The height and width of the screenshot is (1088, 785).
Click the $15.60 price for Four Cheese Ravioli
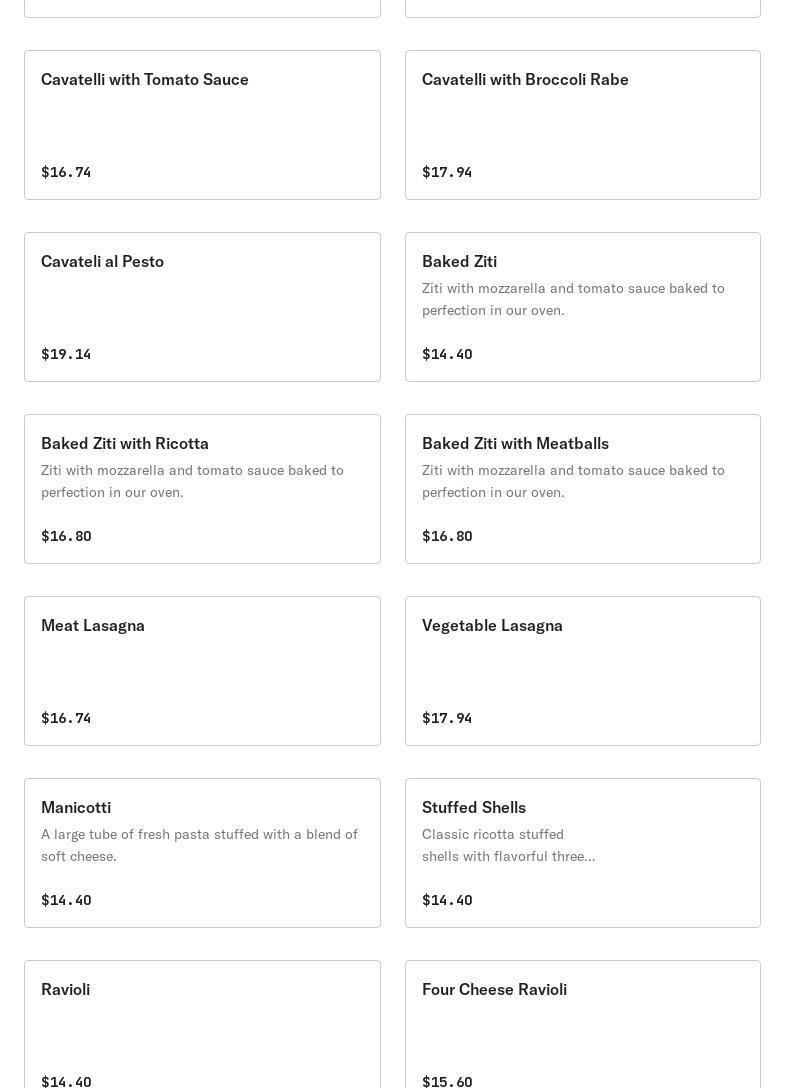click(447, 1081)
